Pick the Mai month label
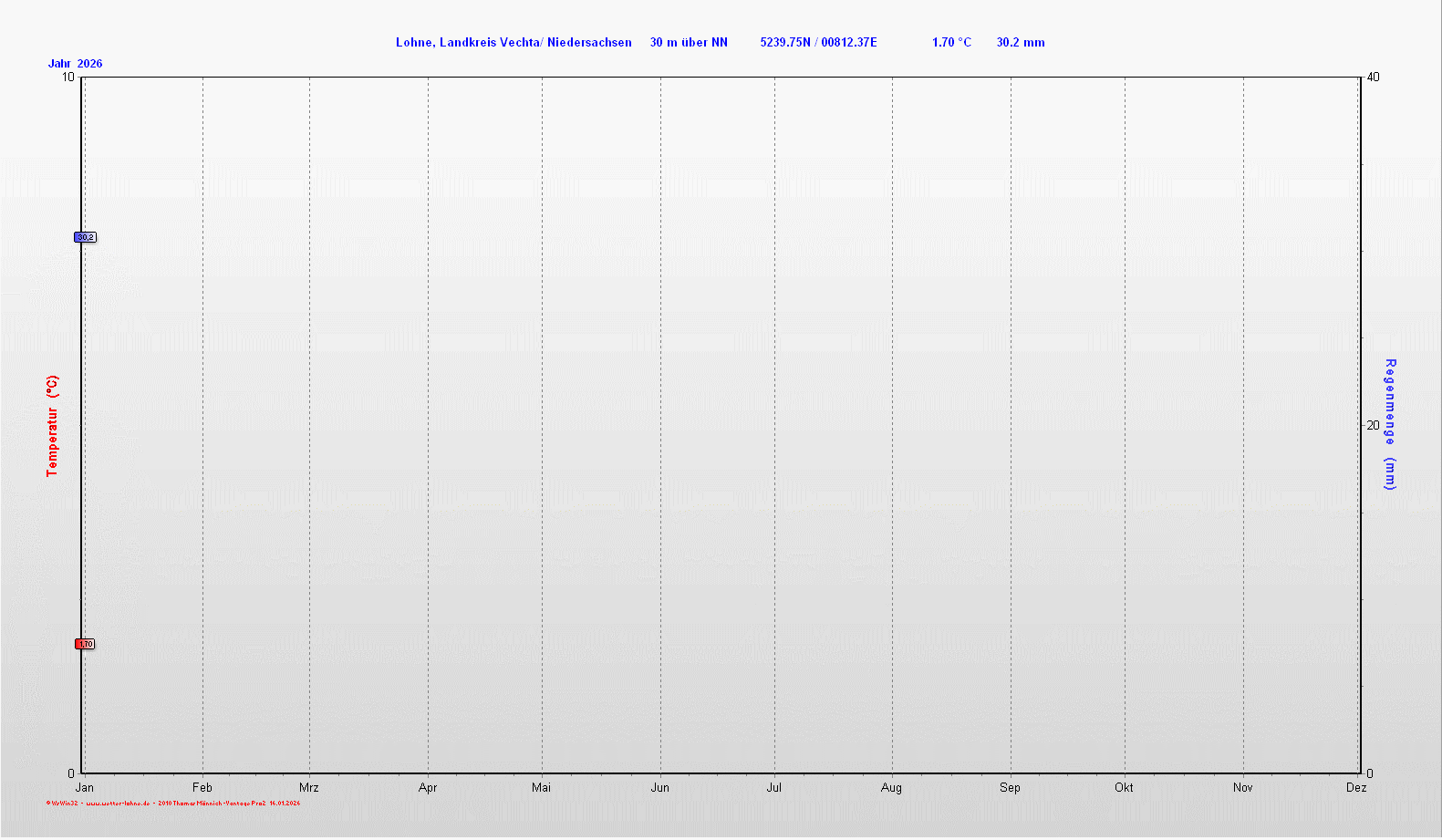 (x=542, y=787)
